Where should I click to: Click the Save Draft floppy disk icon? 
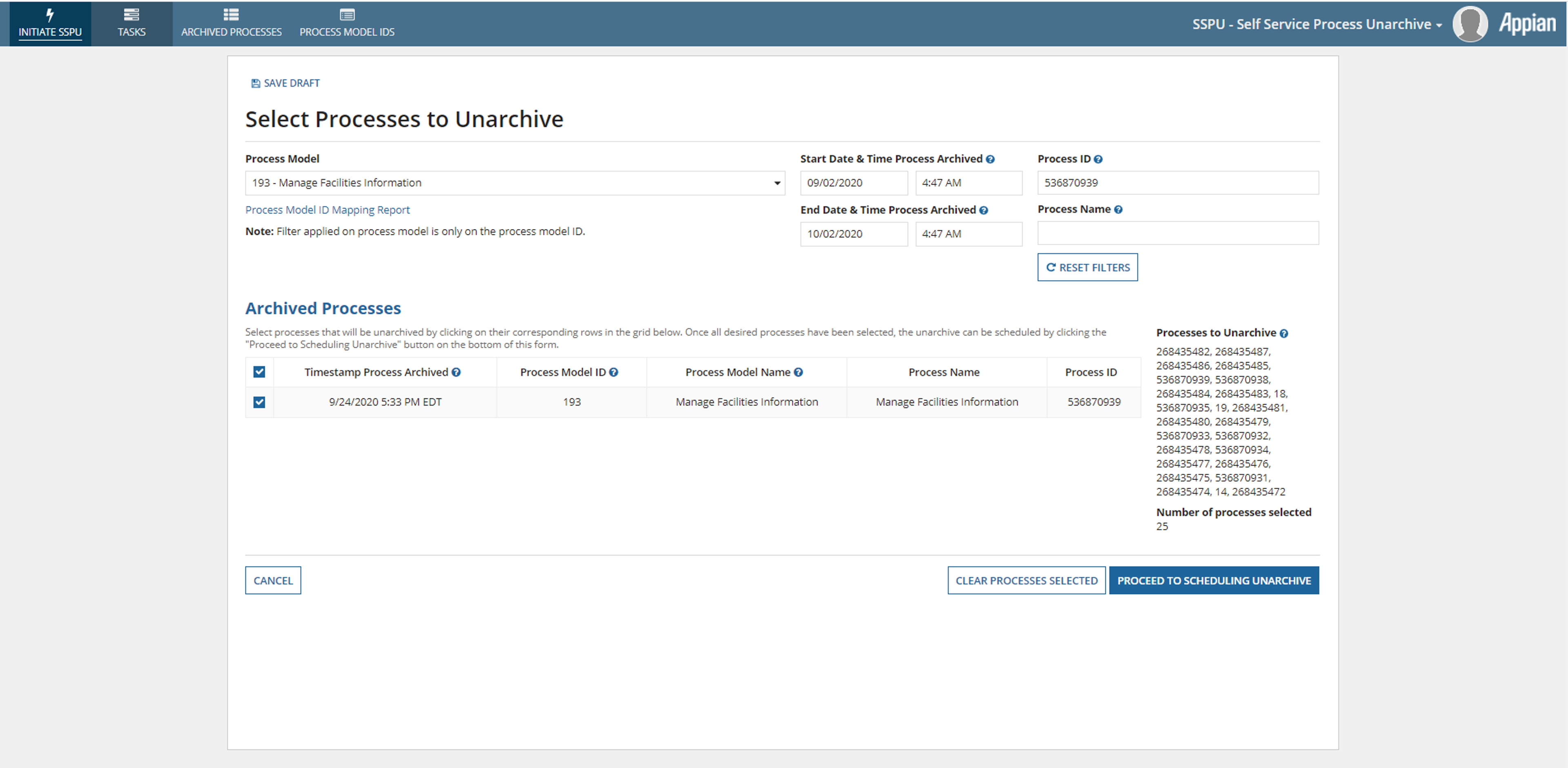click(x=256, y=83)
